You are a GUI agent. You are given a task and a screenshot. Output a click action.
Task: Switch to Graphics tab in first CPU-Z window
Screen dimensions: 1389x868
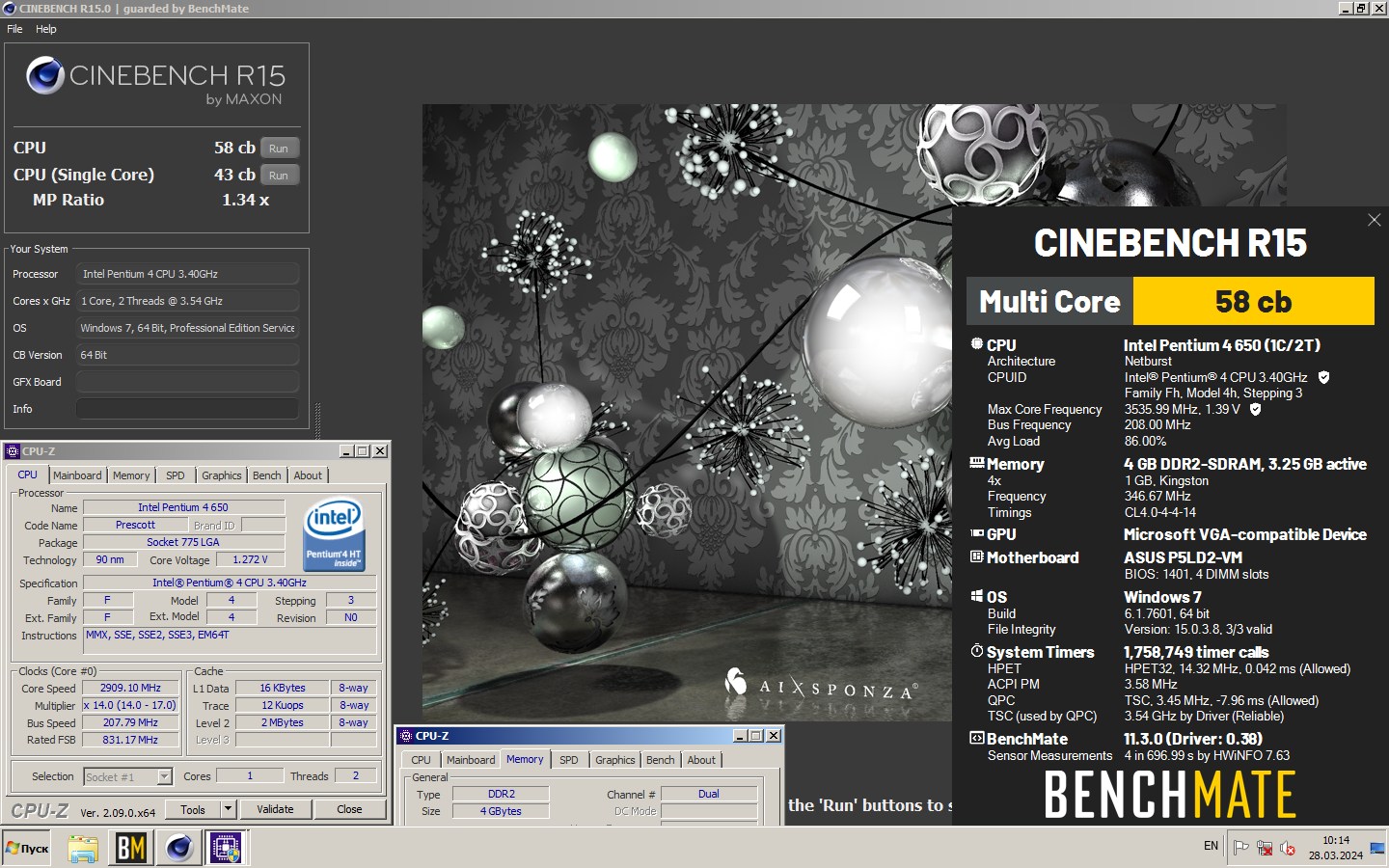pos(221,475)
